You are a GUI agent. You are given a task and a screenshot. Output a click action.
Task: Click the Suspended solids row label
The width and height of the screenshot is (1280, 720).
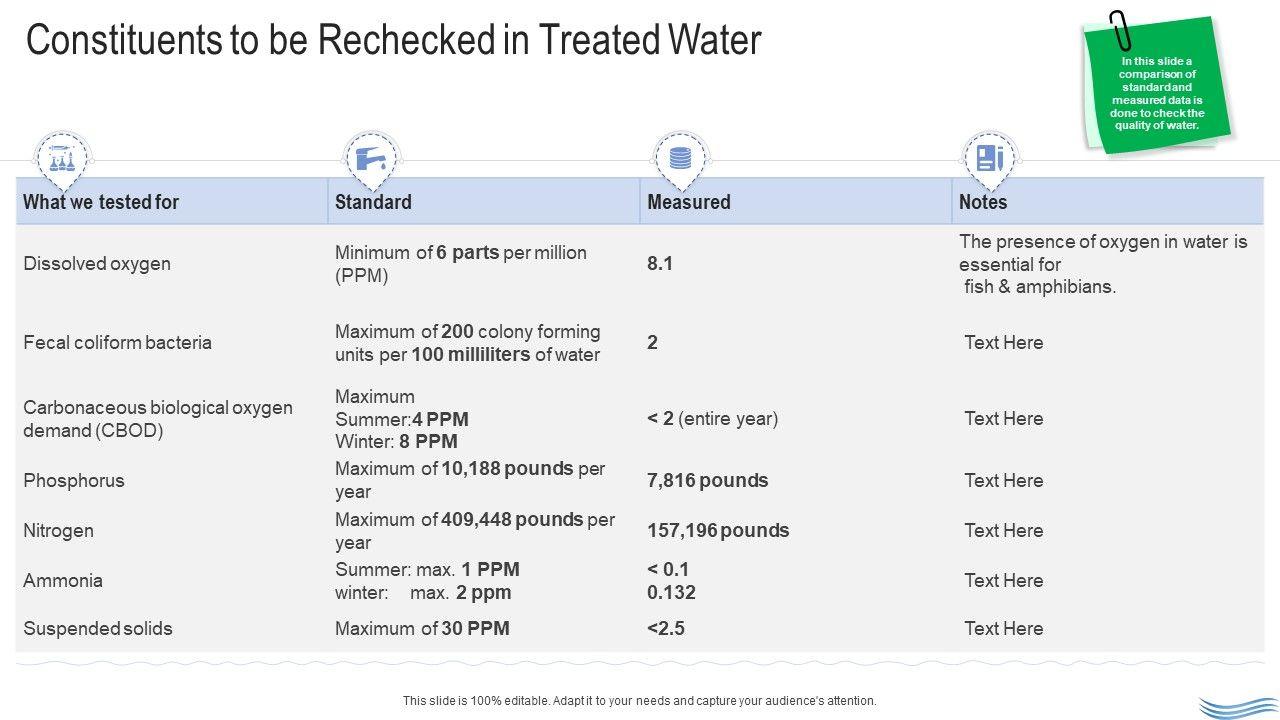pos(98,628)
